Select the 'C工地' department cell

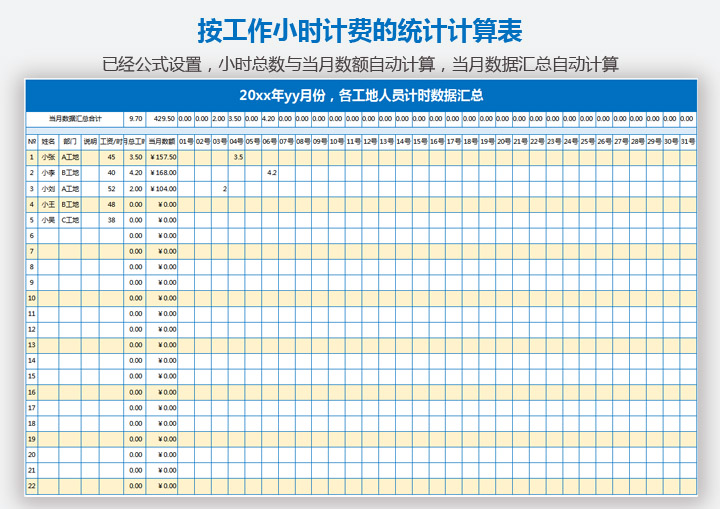click(70, 220)
